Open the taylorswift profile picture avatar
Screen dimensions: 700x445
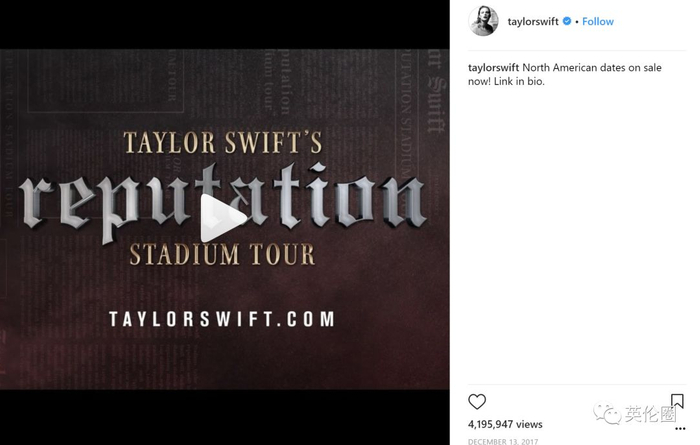point(483,21)
